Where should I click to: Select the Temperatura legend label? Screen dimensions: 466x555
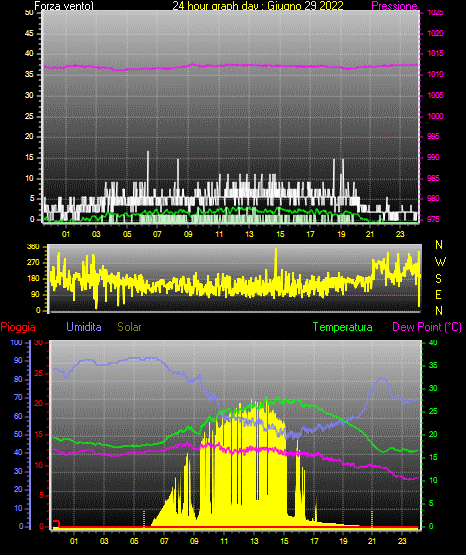coord(343,327)
